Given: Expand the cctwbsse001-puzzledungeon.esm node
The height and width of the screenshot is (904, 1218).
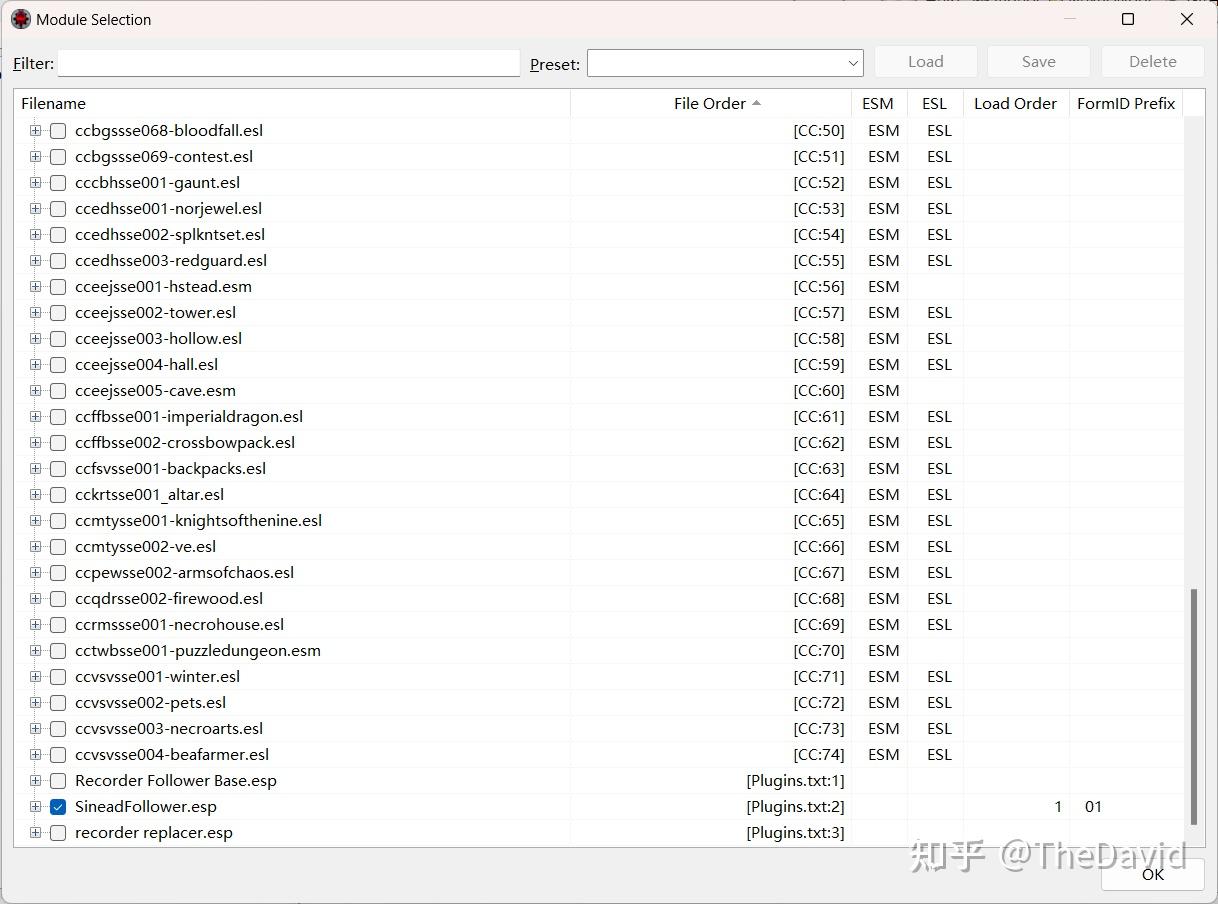Looking at the screenshot, I should 34,650.
